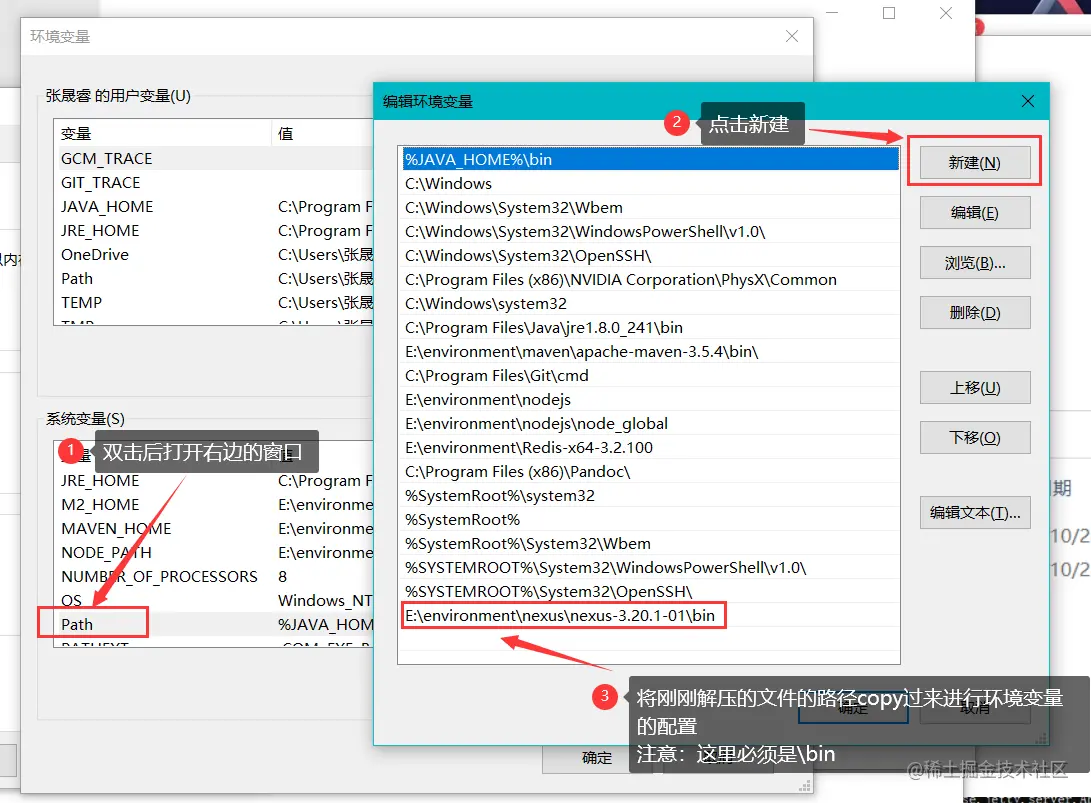Move entry up with 上移(U)
This screenshot has width=1091, height=803.
pos(974,388)
